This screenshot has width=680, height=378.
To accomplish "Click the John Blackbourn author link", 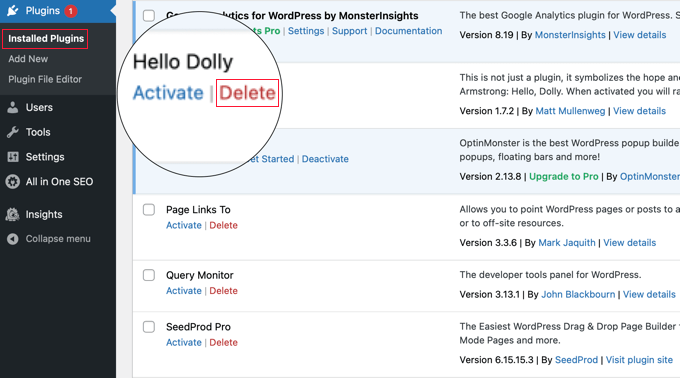I will tap(578, 294).
